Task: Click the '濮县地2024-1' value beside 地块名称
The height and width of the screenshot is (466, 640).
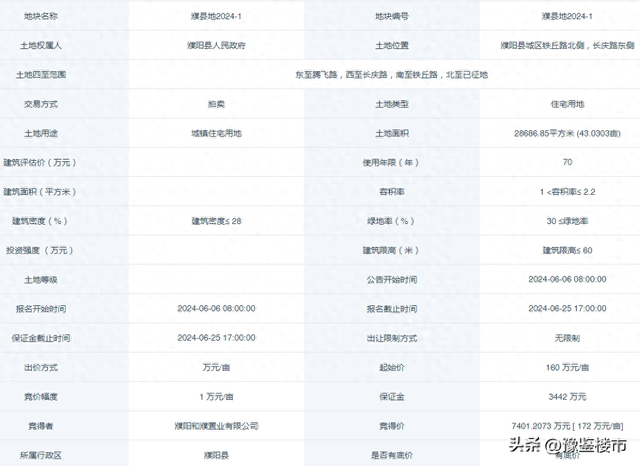Action: [x=216, y=16]
